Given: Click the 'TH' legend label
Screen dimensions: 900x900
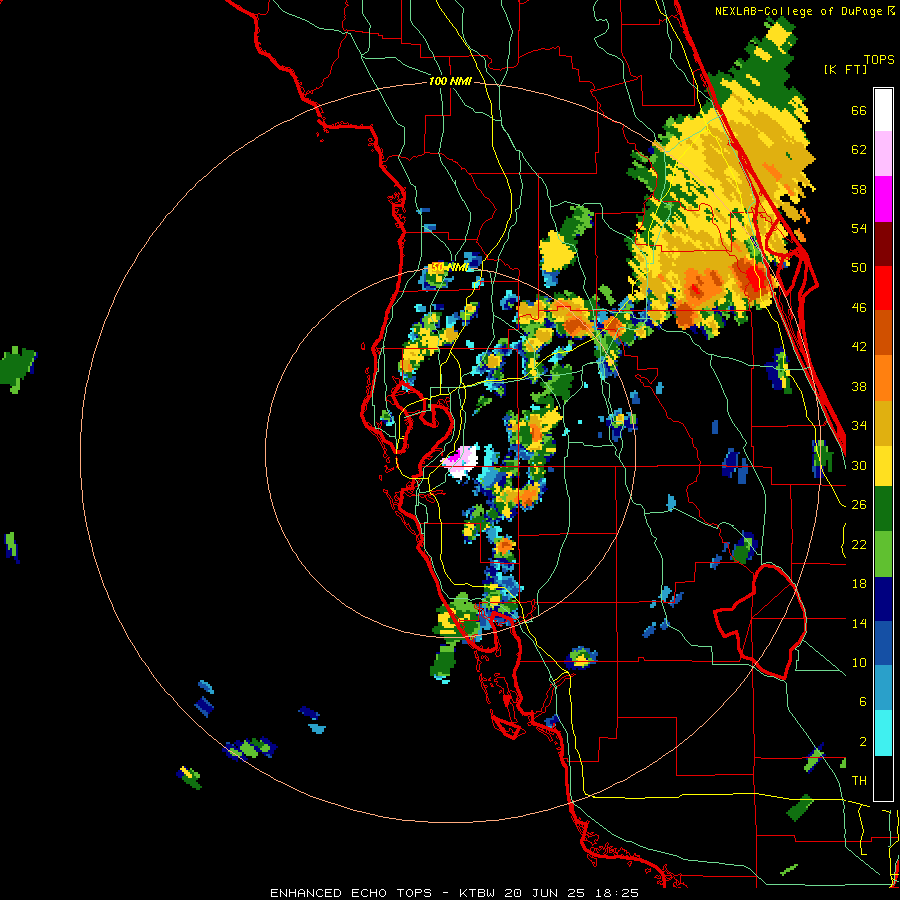Looking at the screenshot, I should pos(859,781).
